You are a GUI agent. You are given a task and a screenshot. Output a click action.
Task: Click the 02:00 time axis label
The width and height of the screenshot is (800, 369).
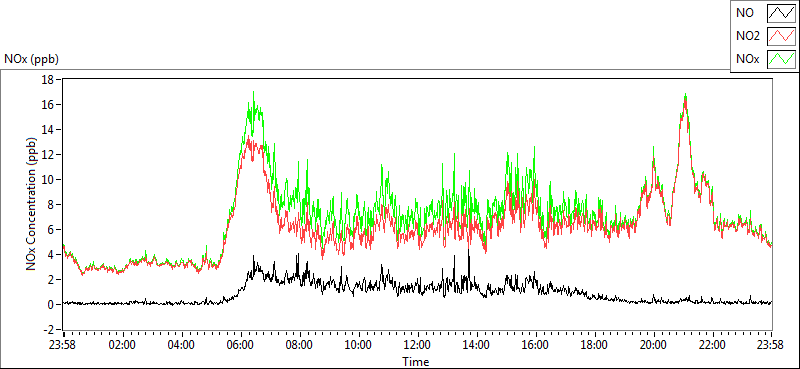122,345
